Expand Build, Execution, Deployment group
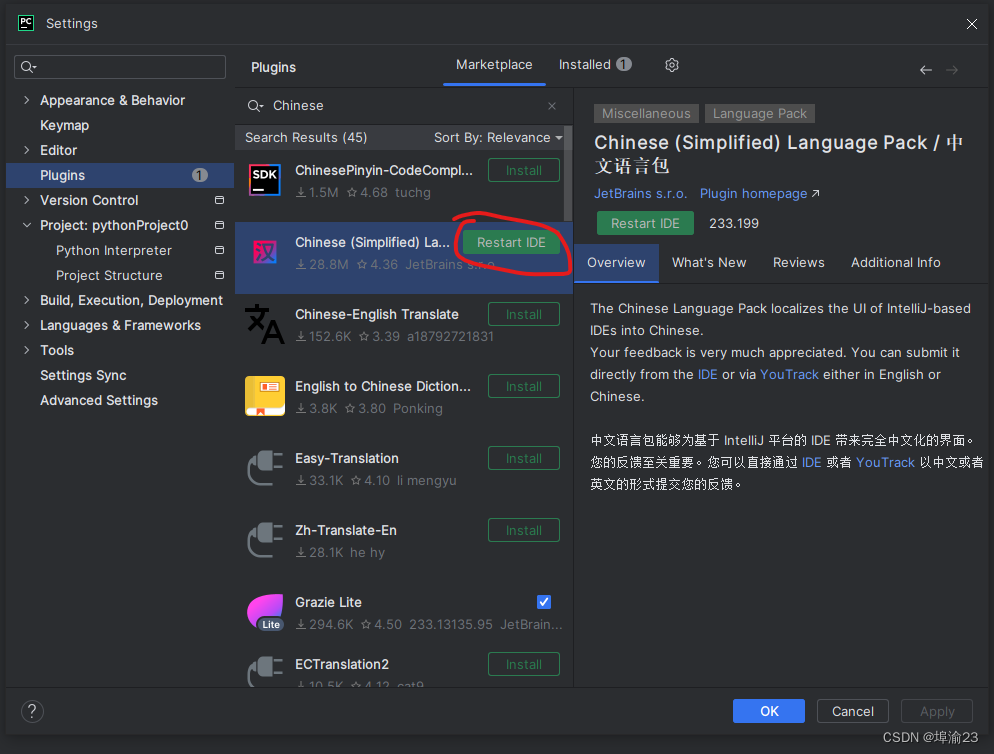The image size is (994, 754). [27, 301]
